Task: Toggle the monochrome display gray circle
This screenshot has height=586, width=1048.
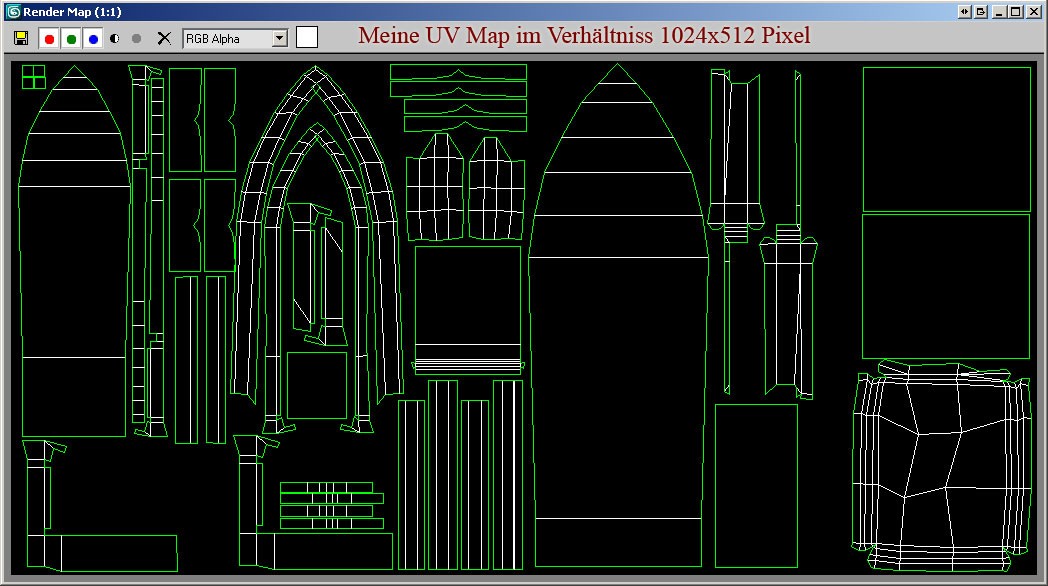Action: point(136,39)
